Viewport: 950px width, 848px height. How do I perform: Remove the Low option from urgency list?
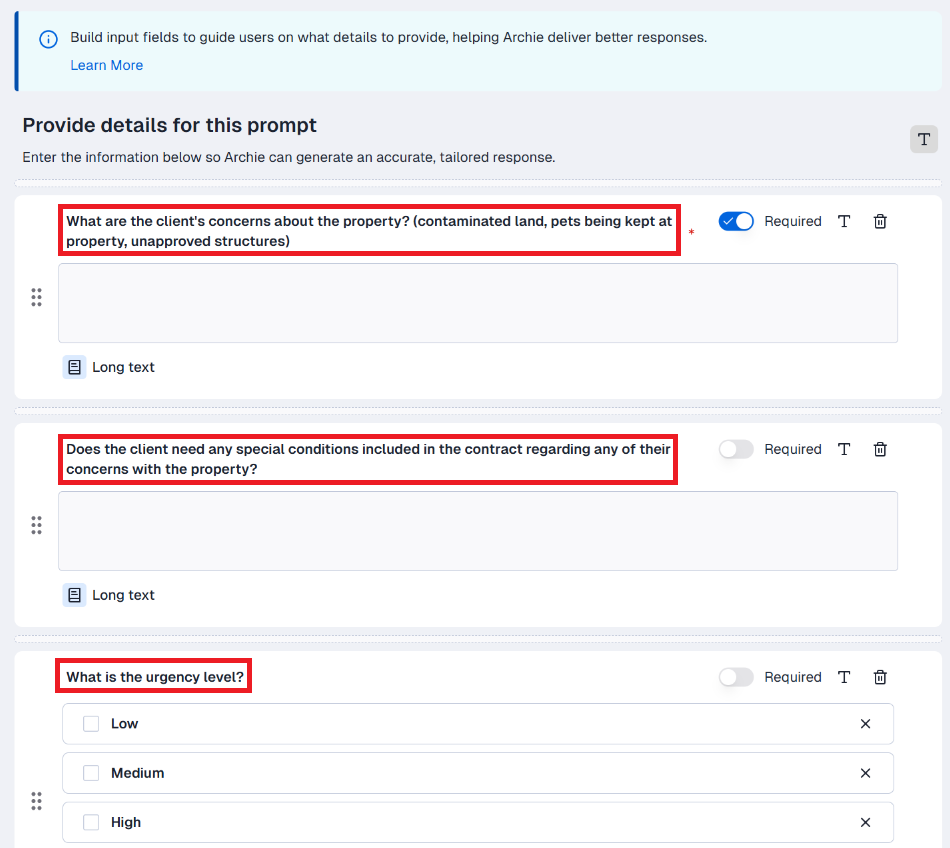(865, 724)
